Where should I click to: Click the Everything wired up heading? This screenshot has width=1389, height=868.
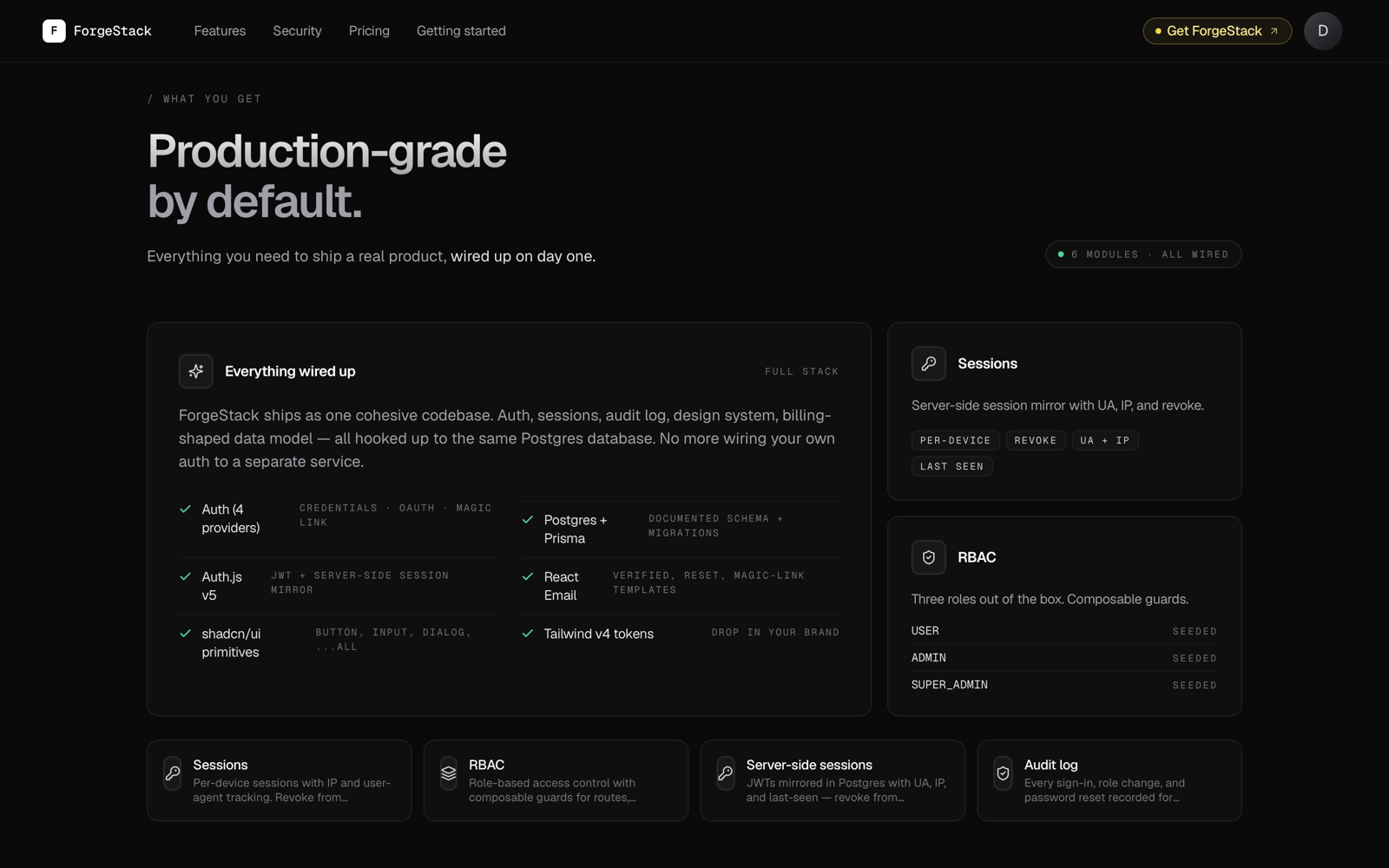[x=290, y=372]
